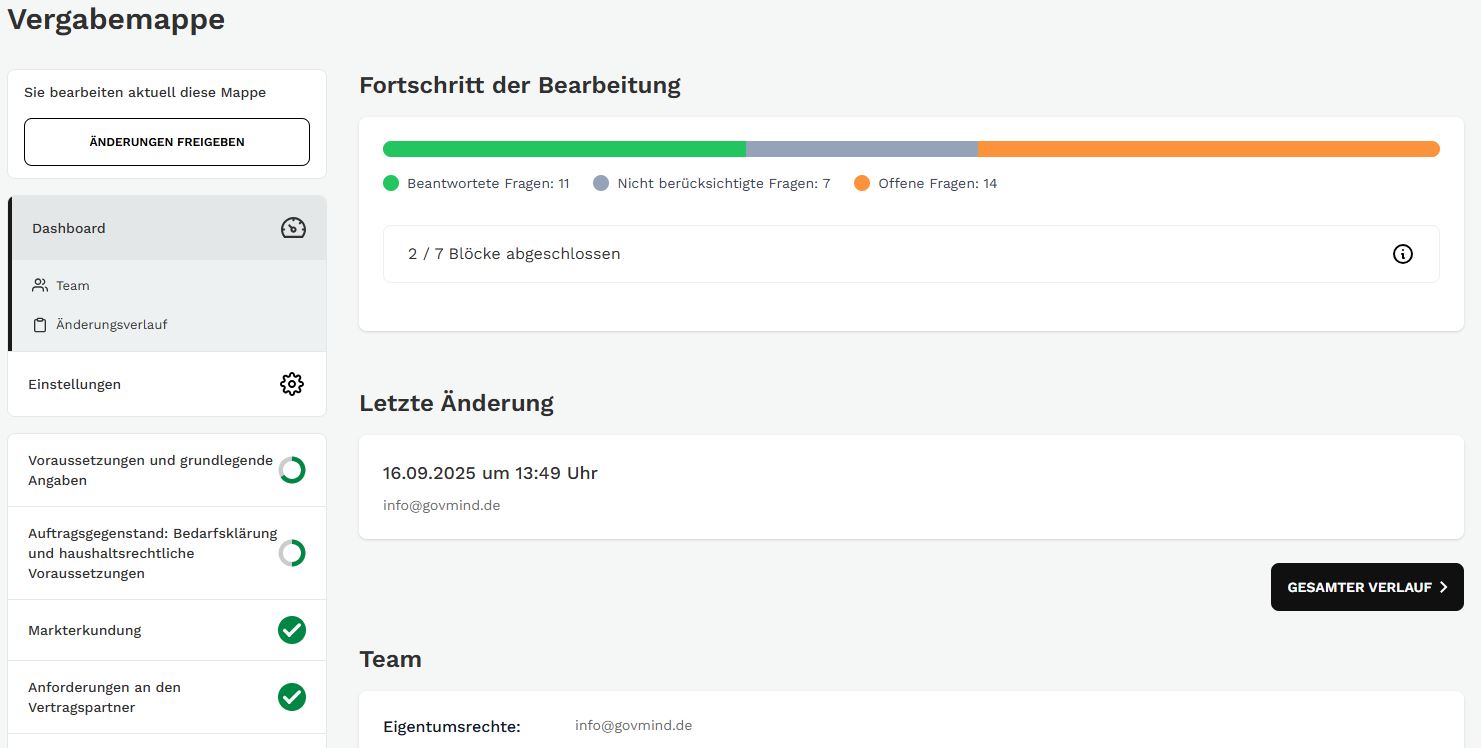Image resolution: width=1481 pixels, height=748 pixels.
Task: Click progress ring beside Auftragsgegenstand section
Action: coord(291,553)
